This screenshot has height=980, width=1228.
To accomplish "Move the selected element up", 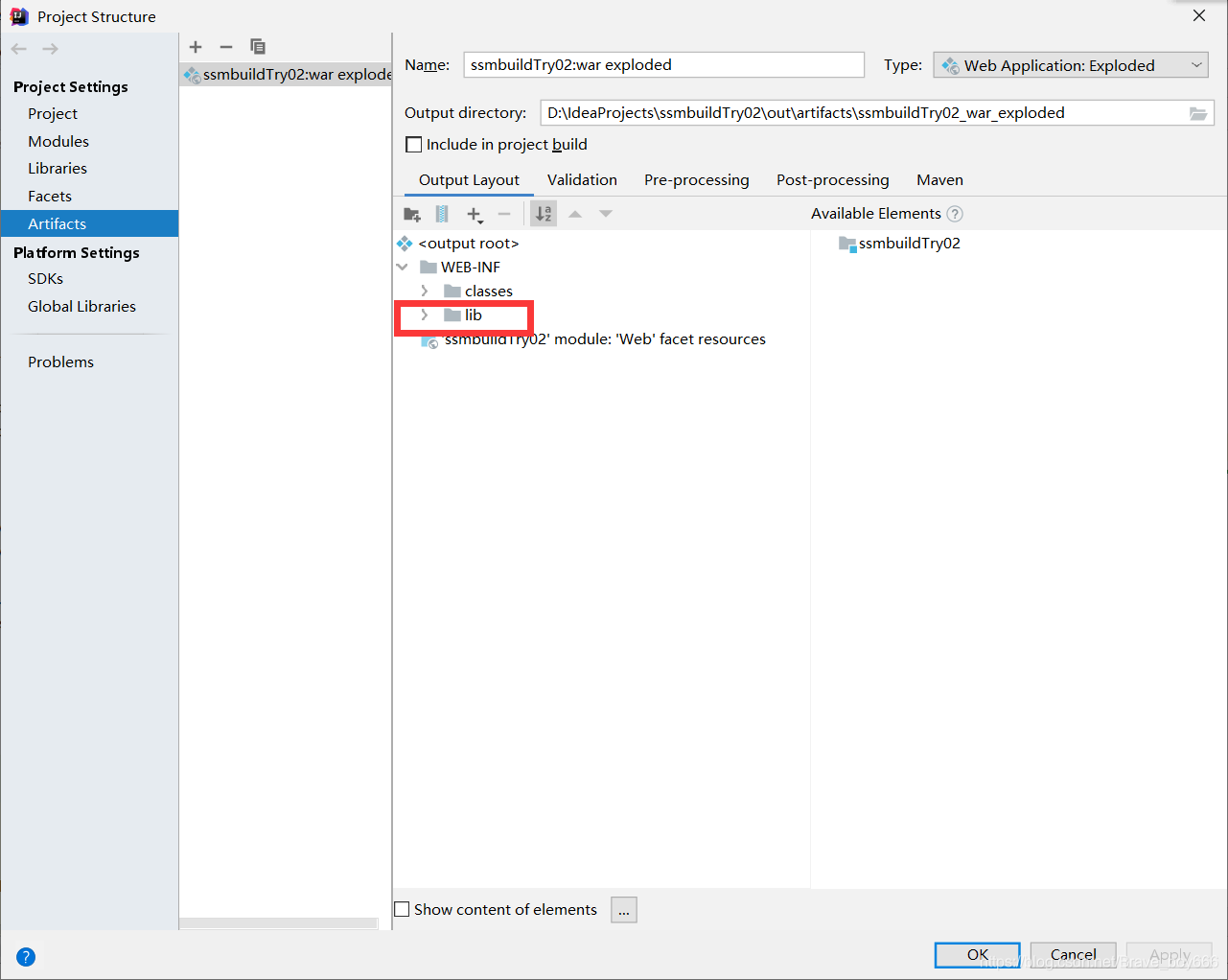I will 575,214.
